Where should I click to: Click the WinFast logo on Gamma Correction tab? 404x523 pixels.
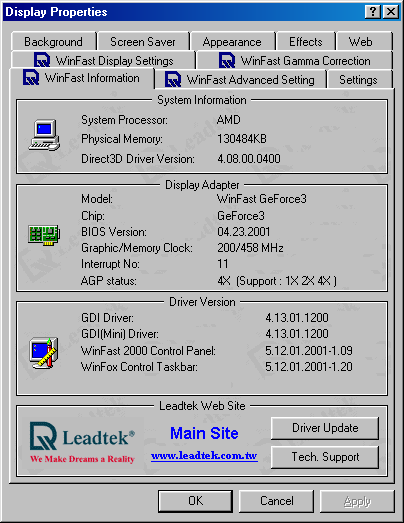pyautogui.click(x=227, y=60)
